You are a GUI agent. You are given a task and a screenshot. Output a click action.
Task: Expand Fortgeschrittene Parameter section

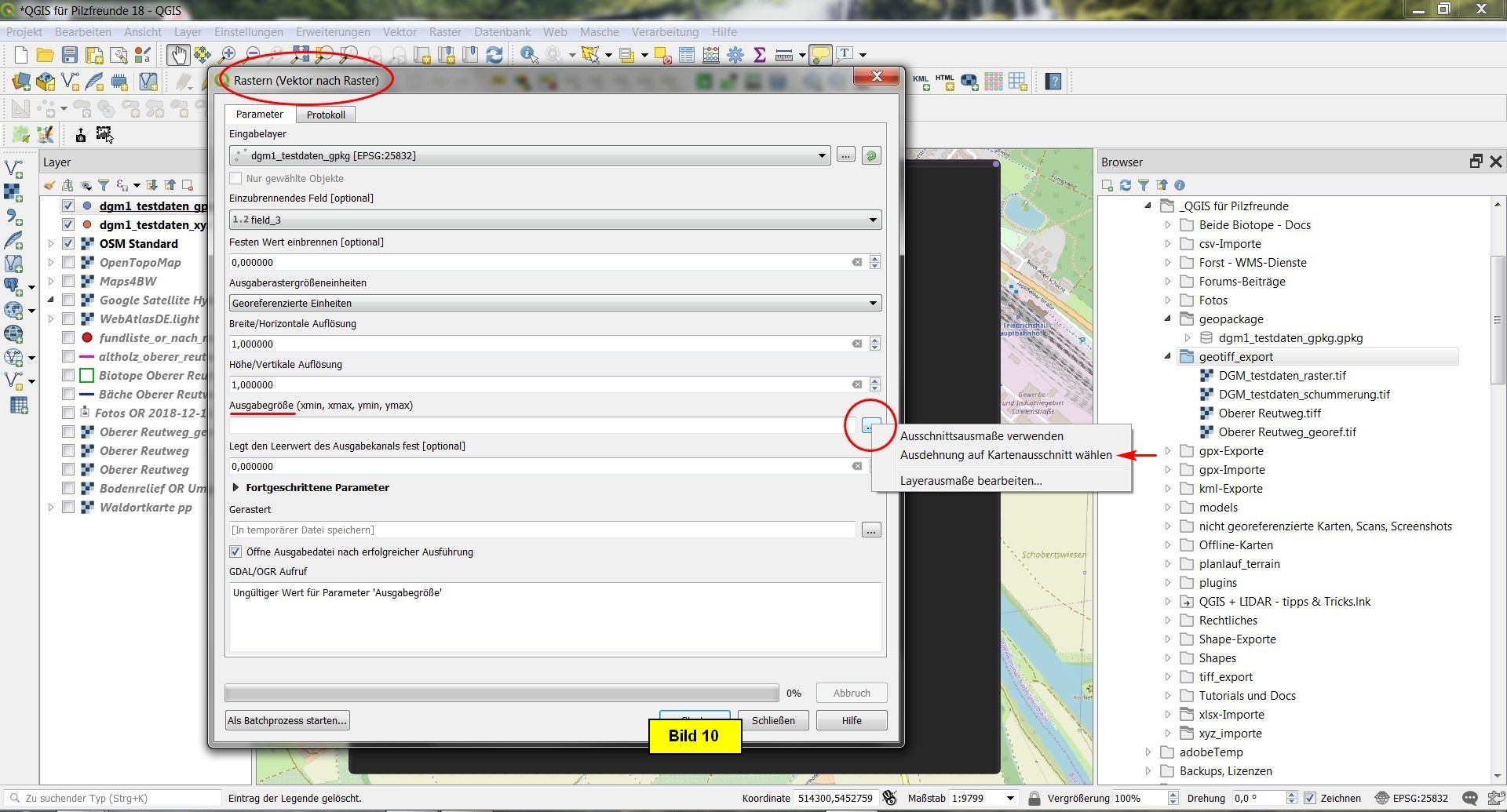235,487
